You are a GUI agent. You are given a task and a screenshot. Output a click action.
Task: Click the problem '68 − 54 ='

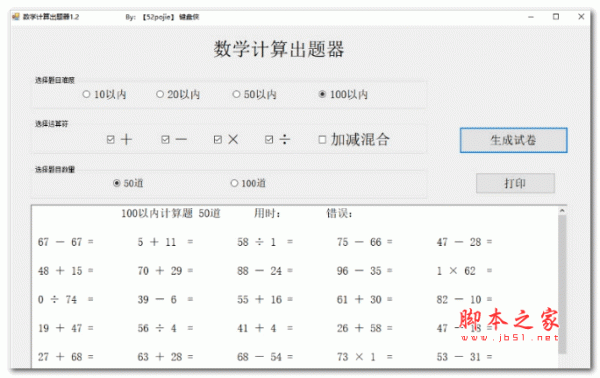click(x=265, y=357)
